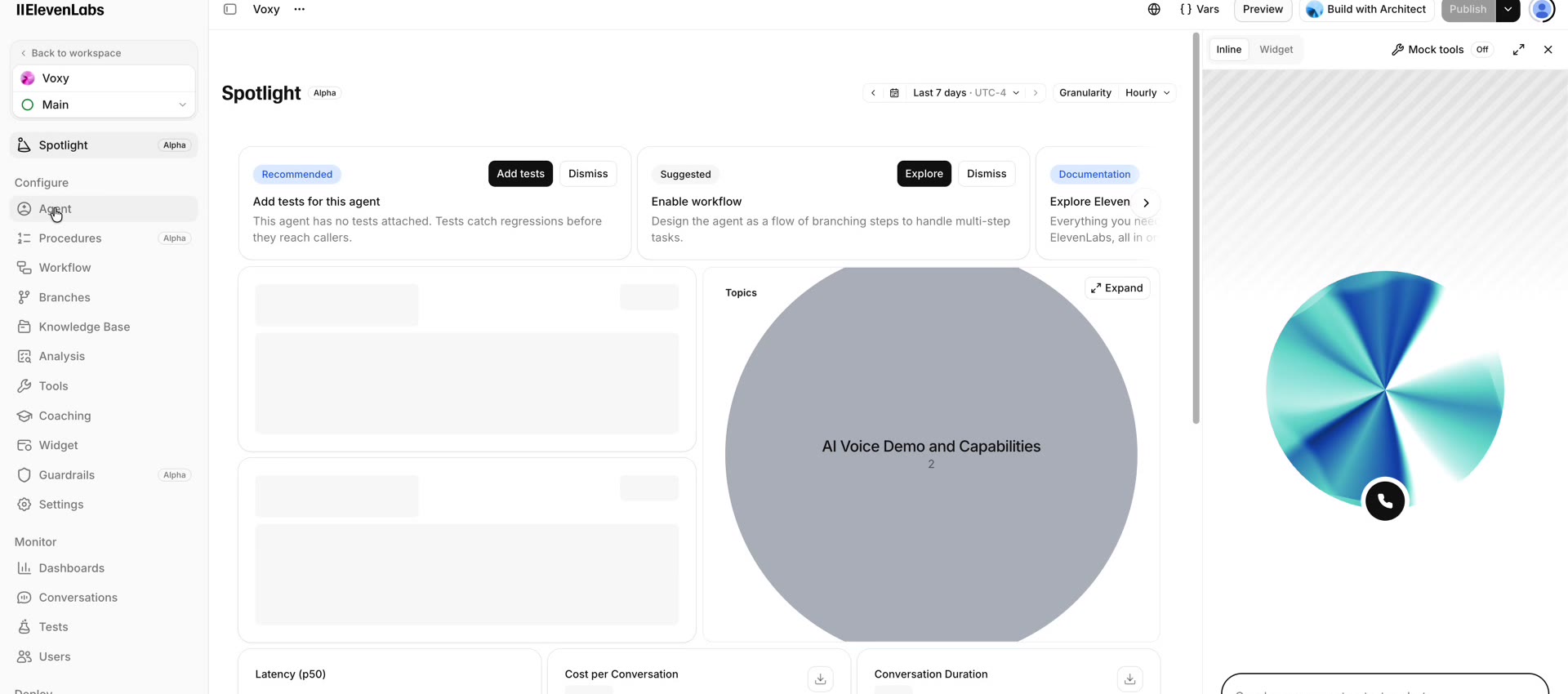Click the Coaching graduation cap icon
The height and width of the screenshot is (694, 1568).
coord(24,416)
